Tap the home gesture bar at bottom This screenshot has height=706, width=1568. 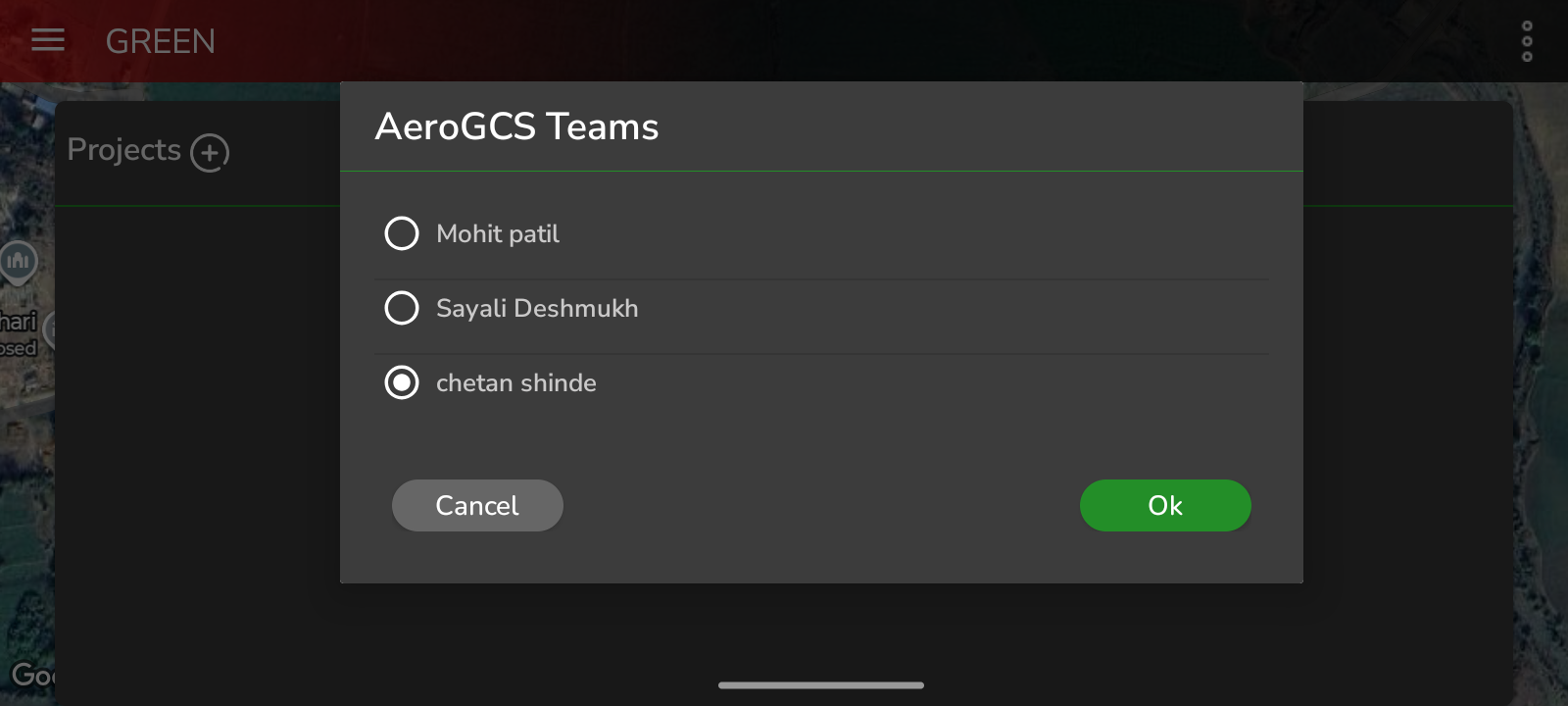(x=821, y=684)
